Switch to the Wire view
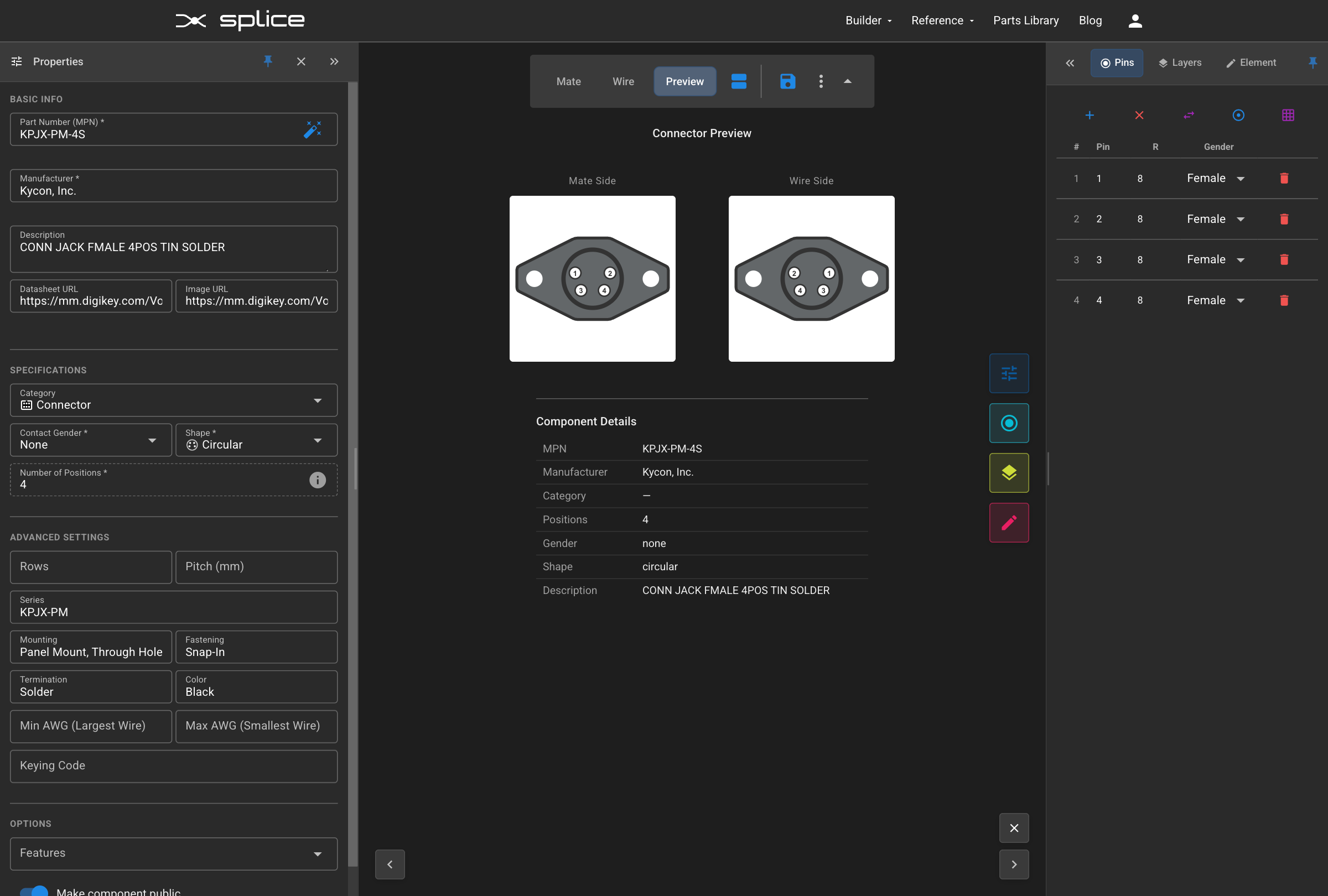This screenshot has width=1328, height=896. pos(623,81)
